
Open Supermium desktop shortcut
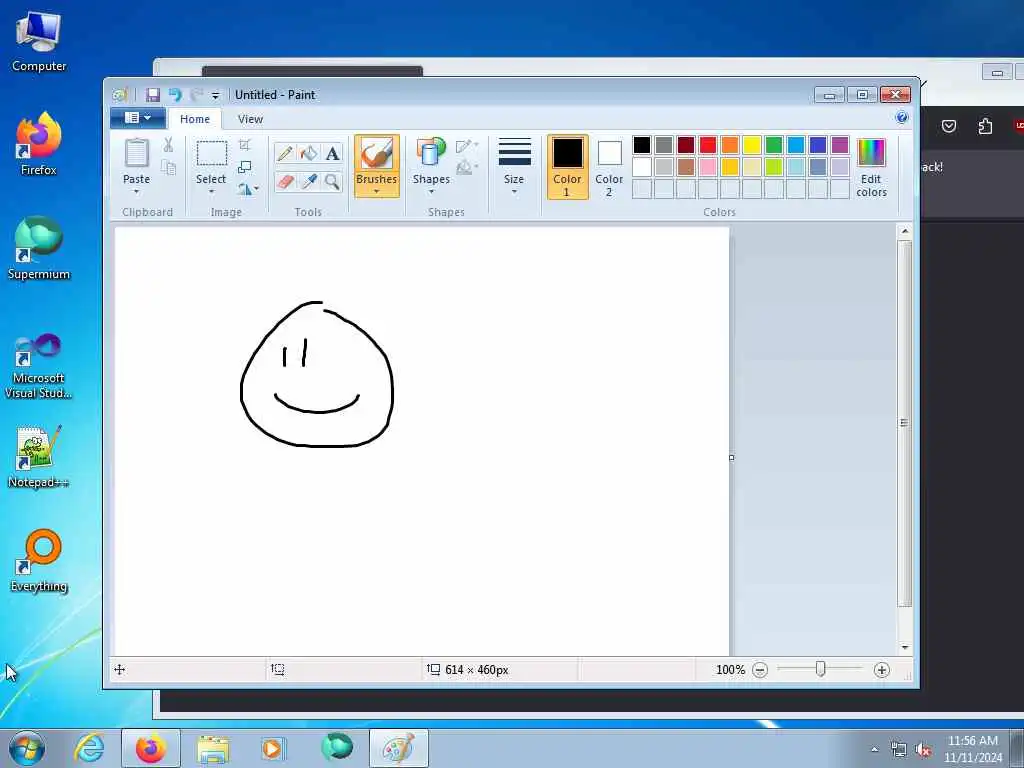(x=39, y=248)
